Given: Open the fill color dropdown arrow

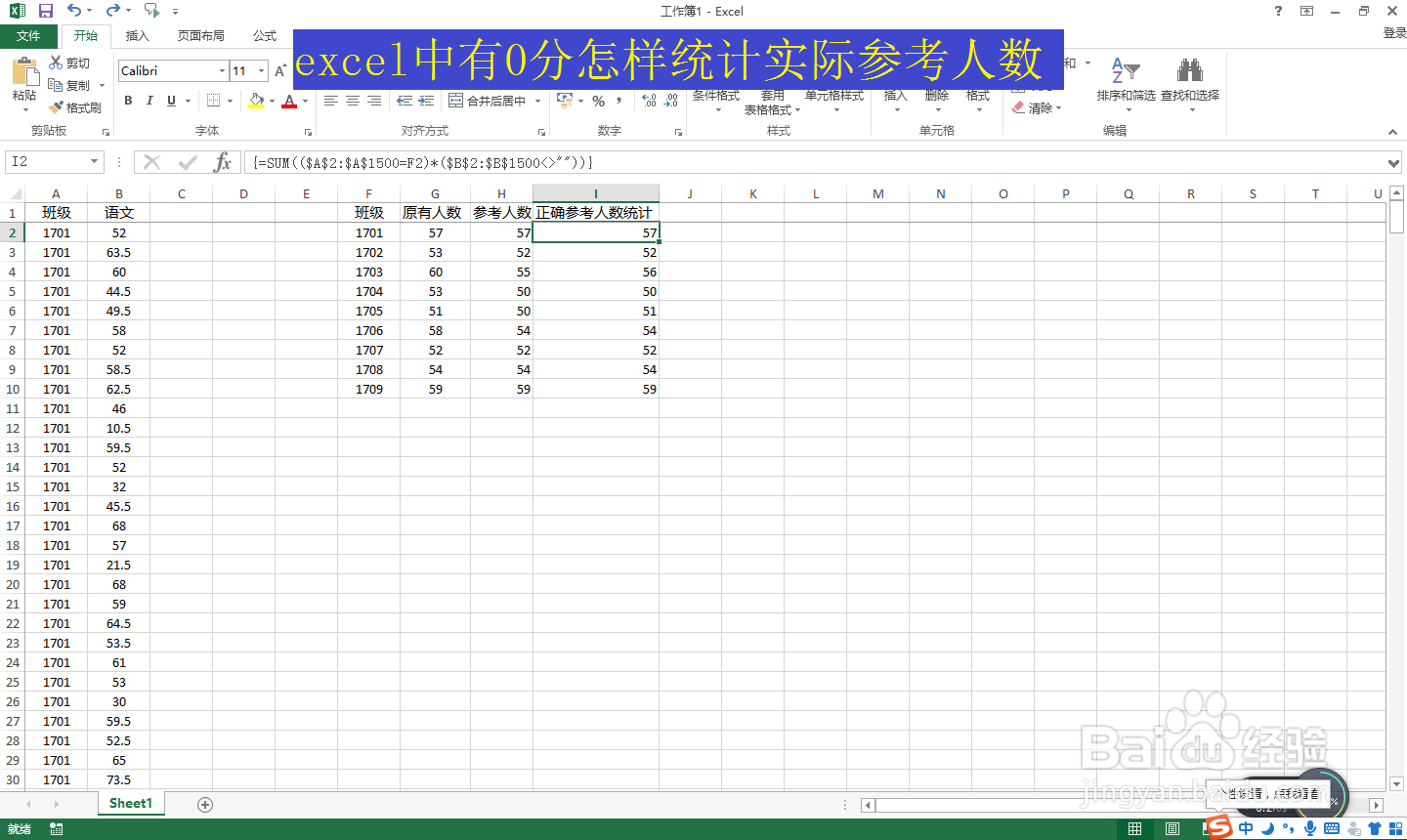Looking at the screenshot, I should [271, 102].
